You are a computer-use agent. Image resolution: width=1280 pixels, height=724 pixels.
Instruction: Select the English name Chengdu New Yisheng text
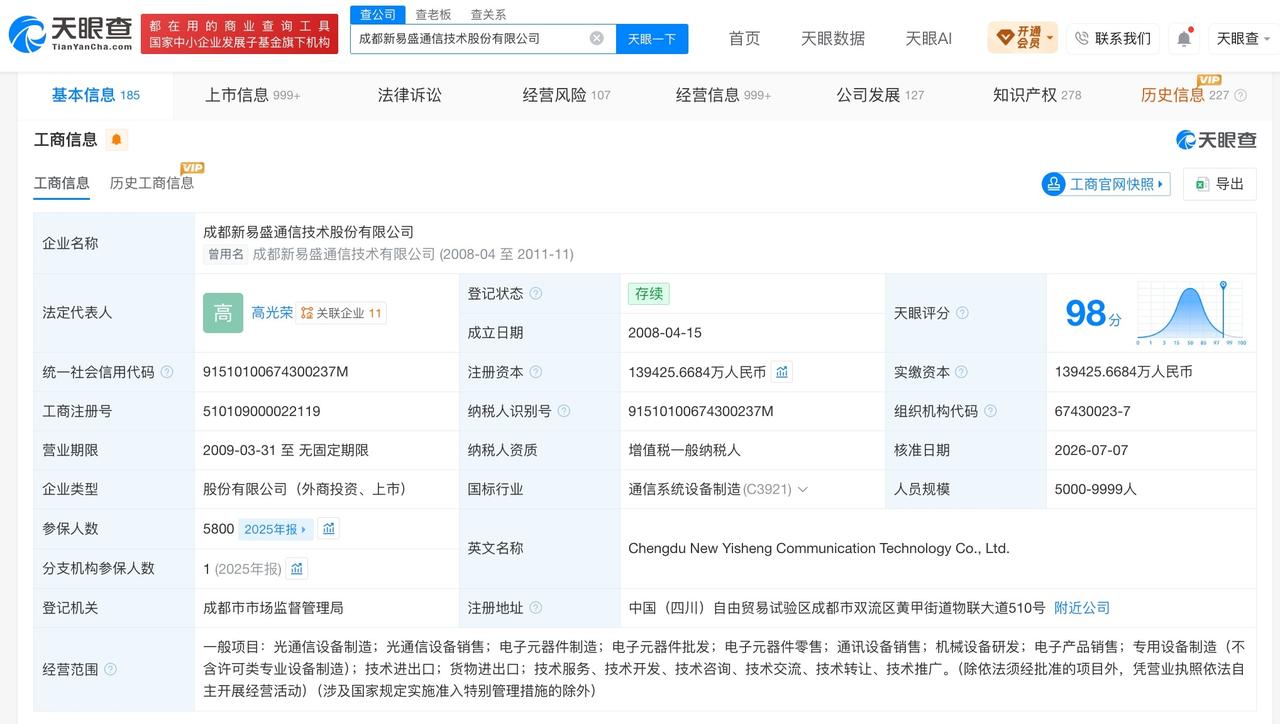819,548
